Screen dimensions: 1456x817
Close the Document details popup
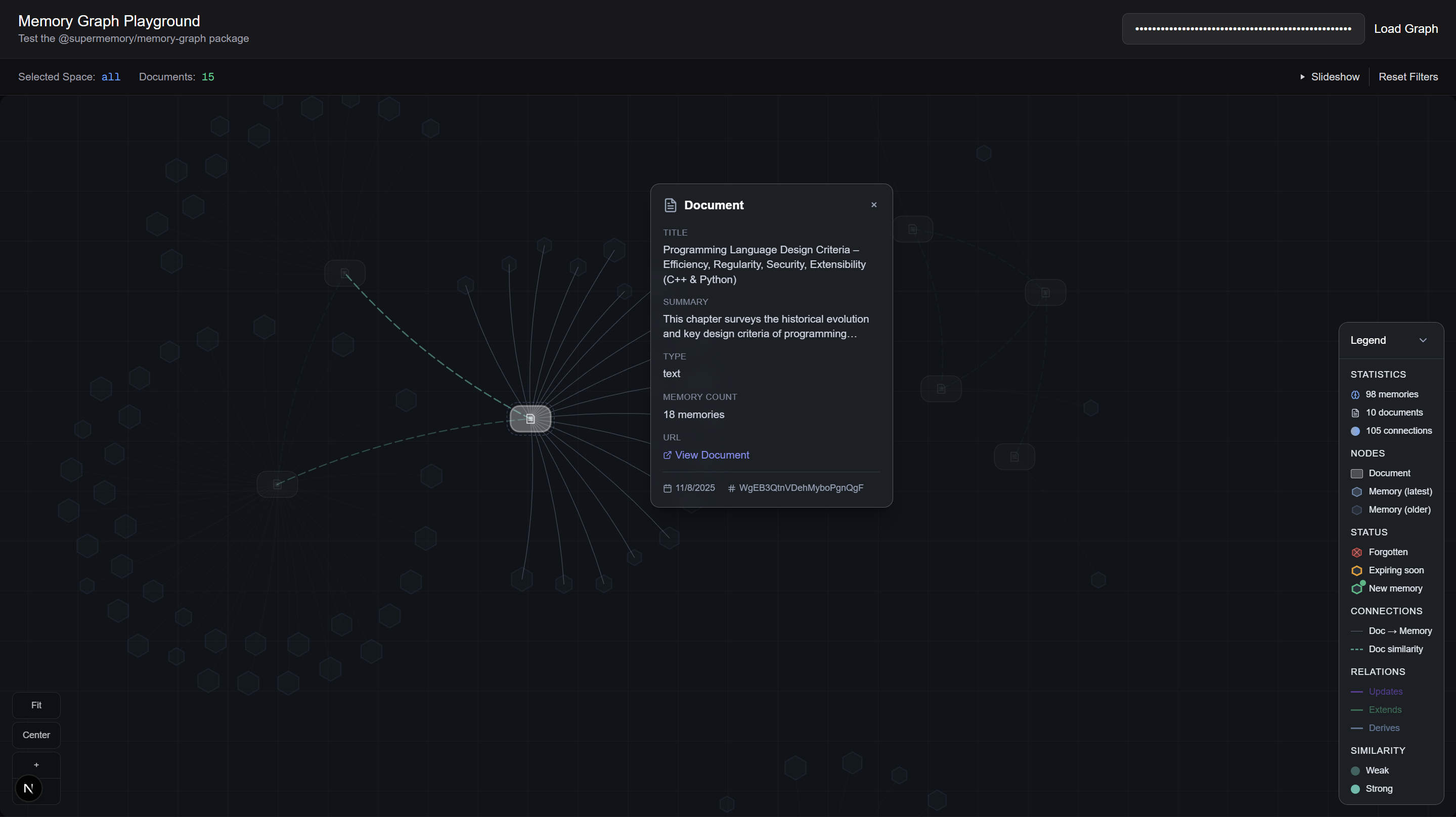tap(874, 205)
